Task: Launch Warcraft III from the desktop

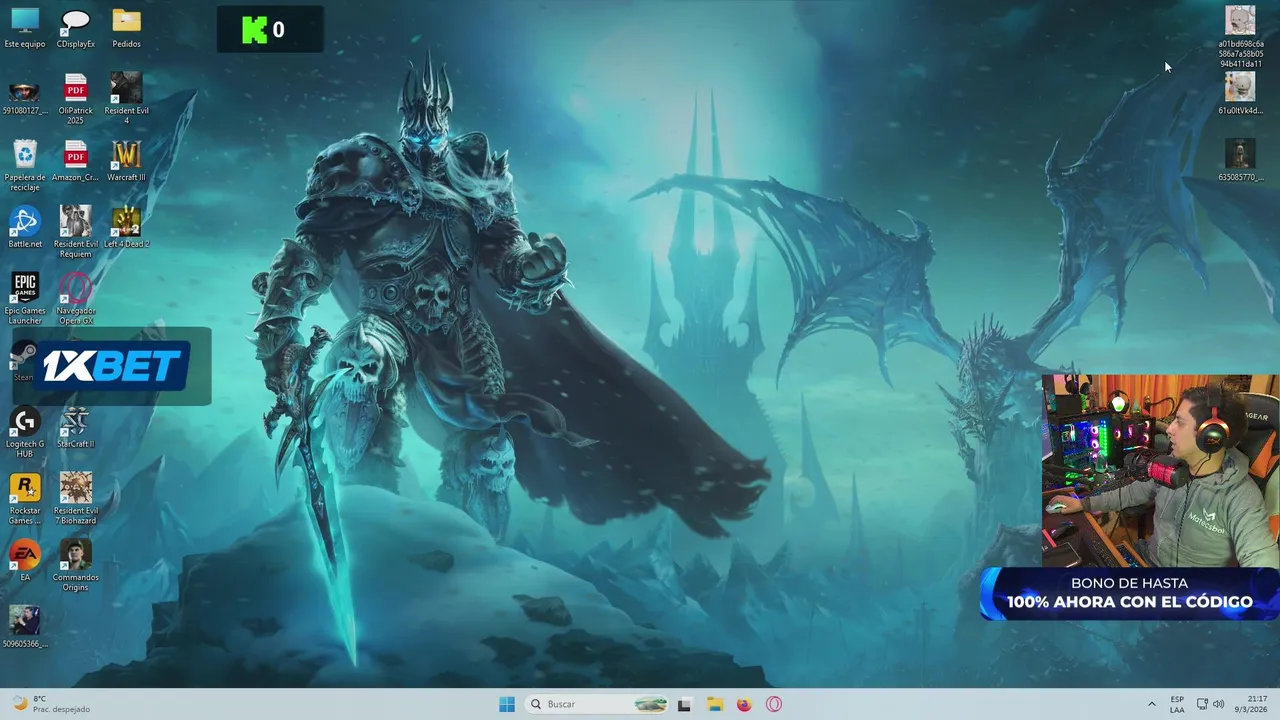Action: tap(126, 162)
